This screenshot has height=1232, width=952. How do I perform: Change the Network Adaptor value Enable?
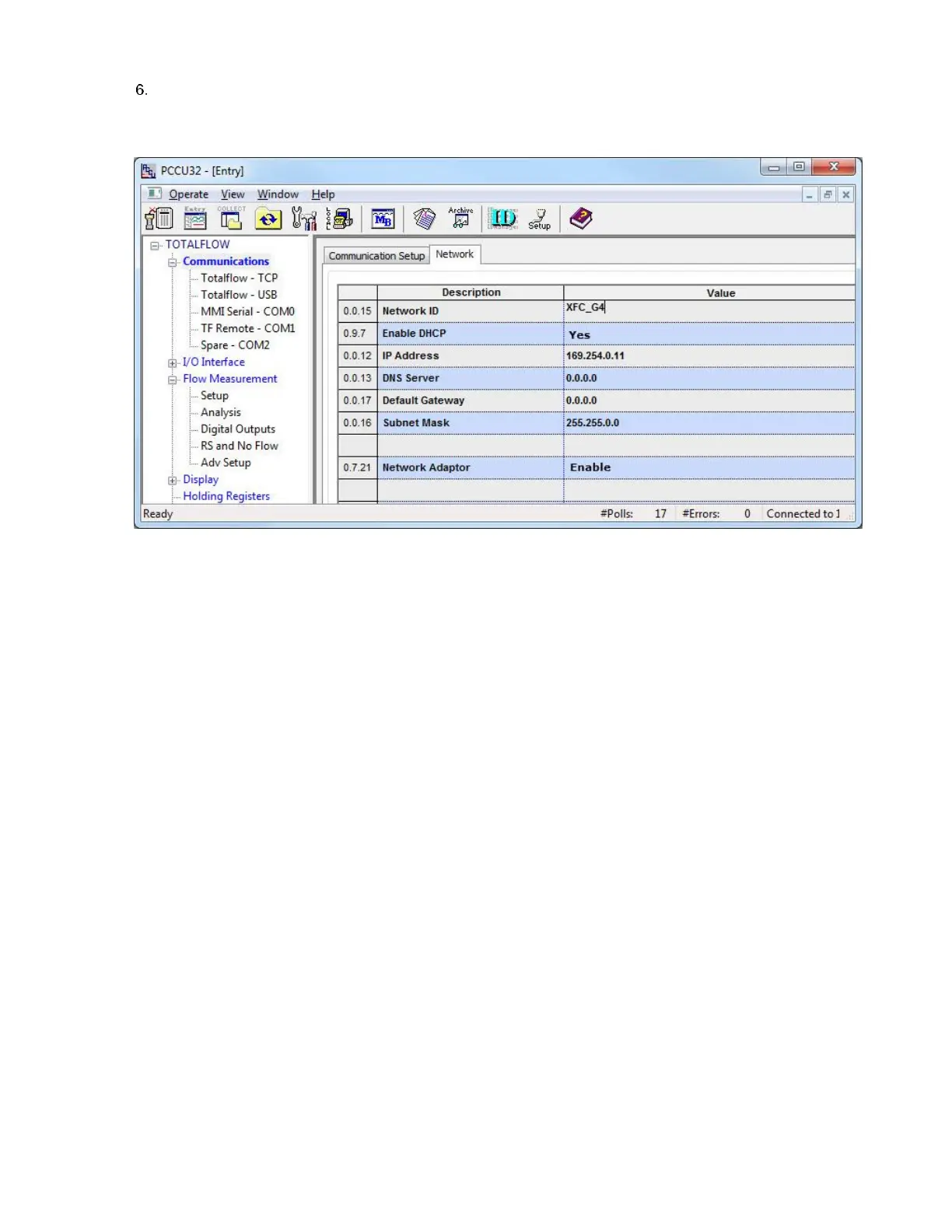[x=709, y=467]
